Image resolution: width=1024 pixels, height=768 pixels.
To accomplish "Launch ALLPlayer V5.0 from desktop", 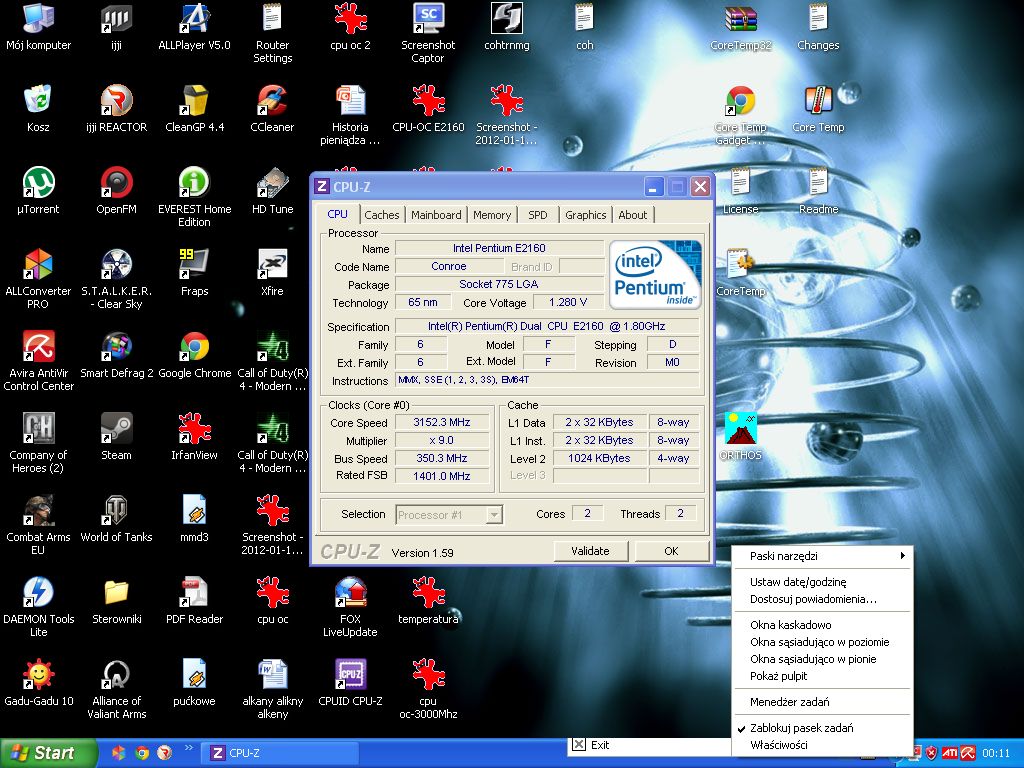I will [194, 27].
